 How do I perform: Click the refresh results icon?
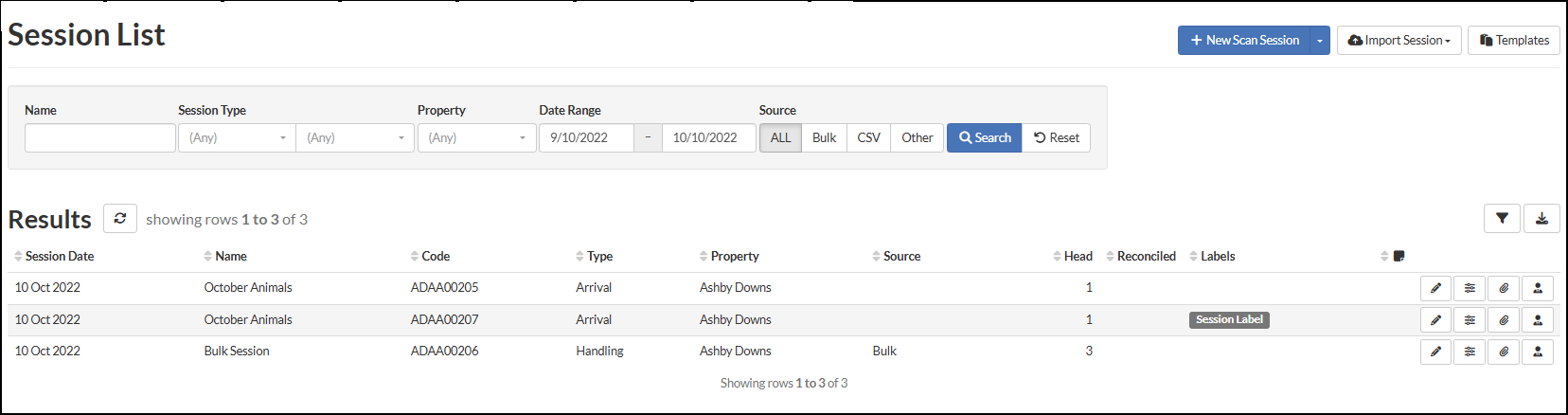[120, 219]
